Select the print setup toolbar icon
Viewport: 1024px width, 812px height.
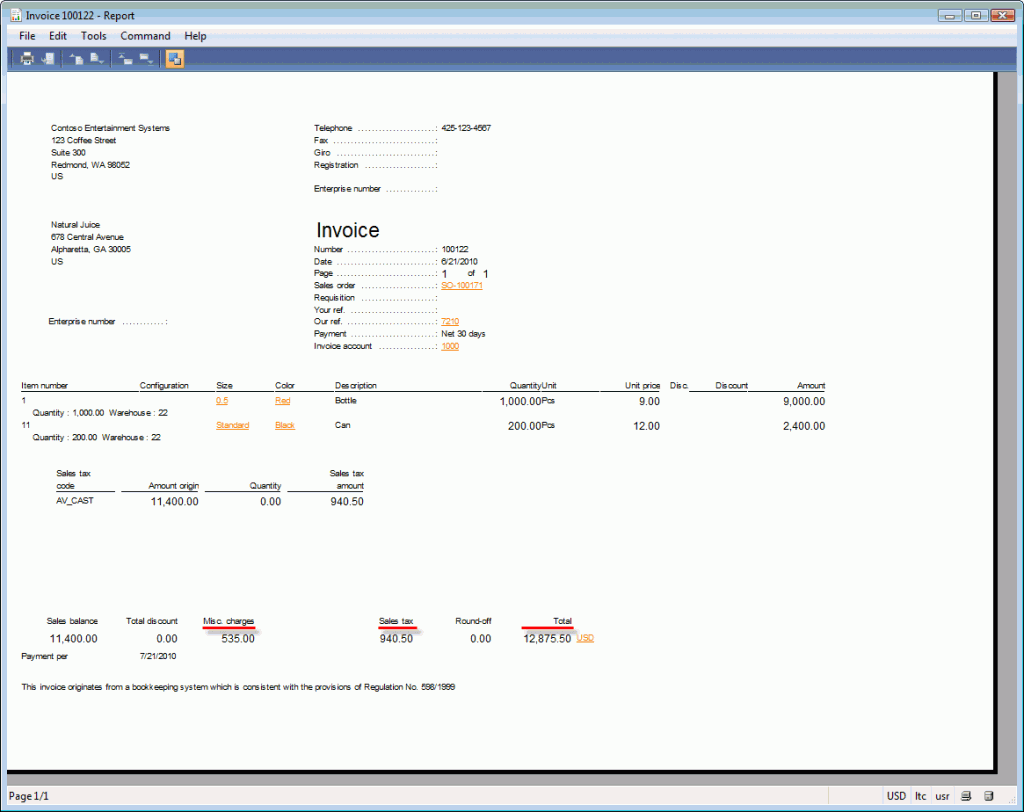point(49,59)
